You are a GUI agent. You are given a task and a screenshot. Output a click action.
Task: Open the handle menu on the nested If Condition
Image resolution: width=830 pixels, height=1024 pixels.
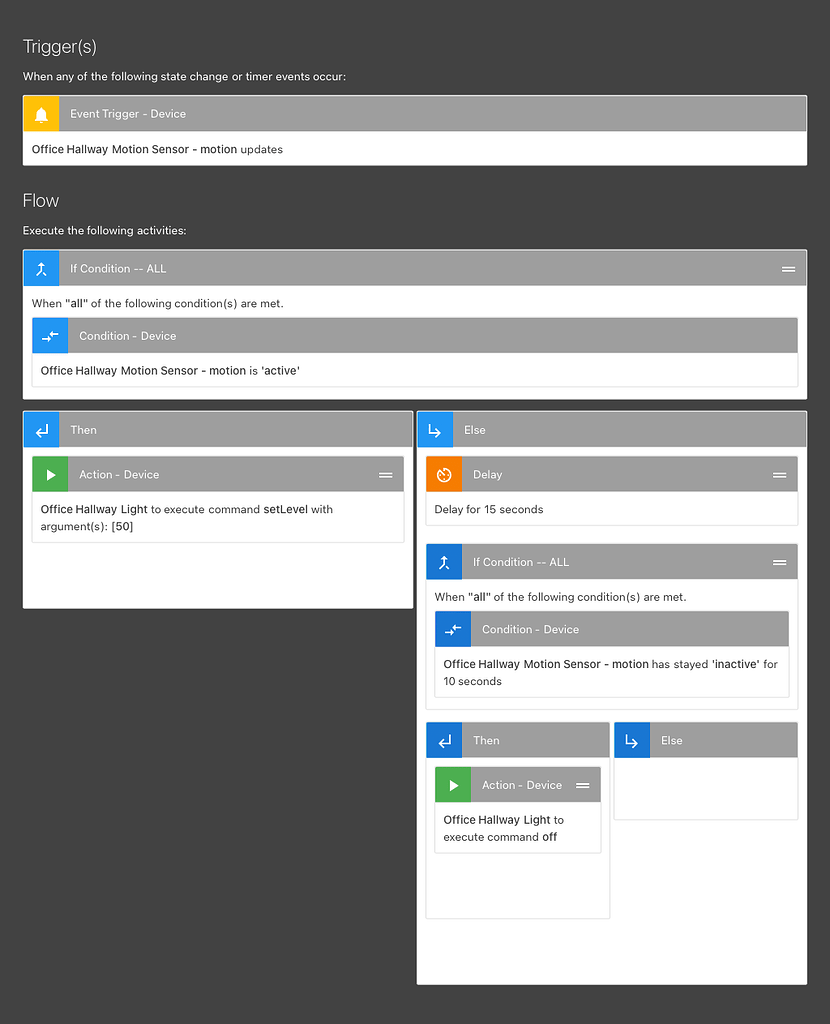[782, 562]
